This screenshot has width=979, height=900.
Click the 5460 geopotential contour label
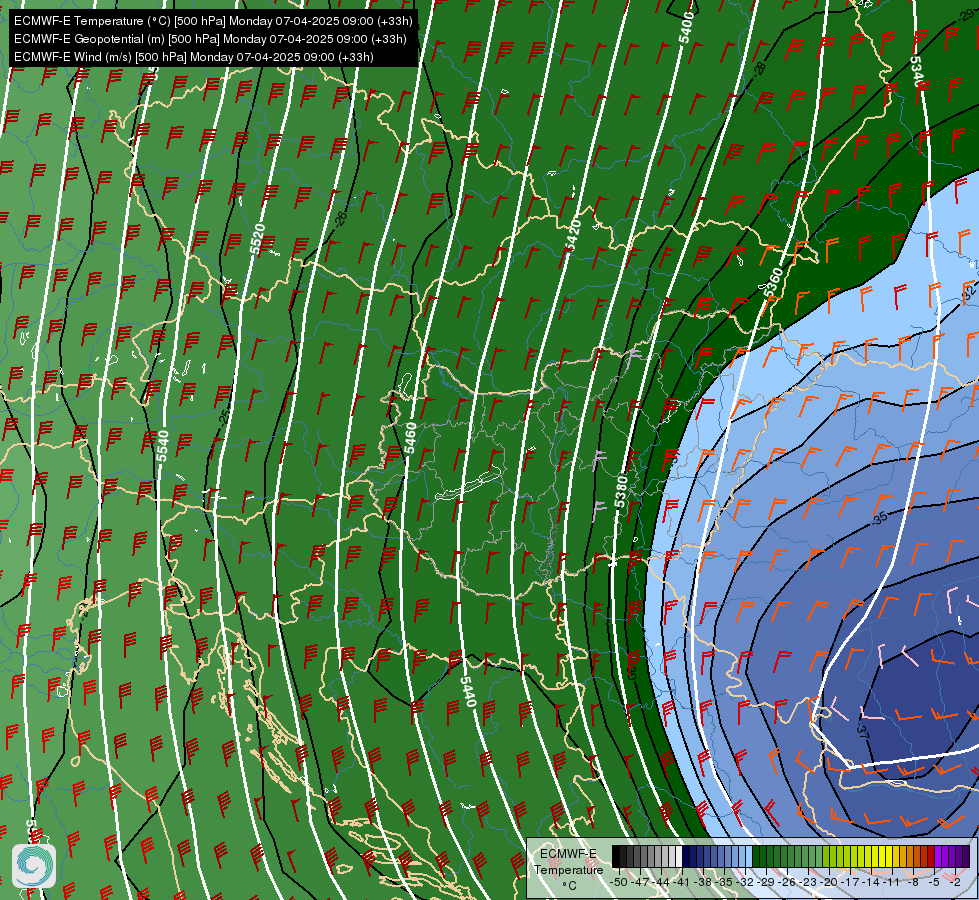tap(410, 438)
